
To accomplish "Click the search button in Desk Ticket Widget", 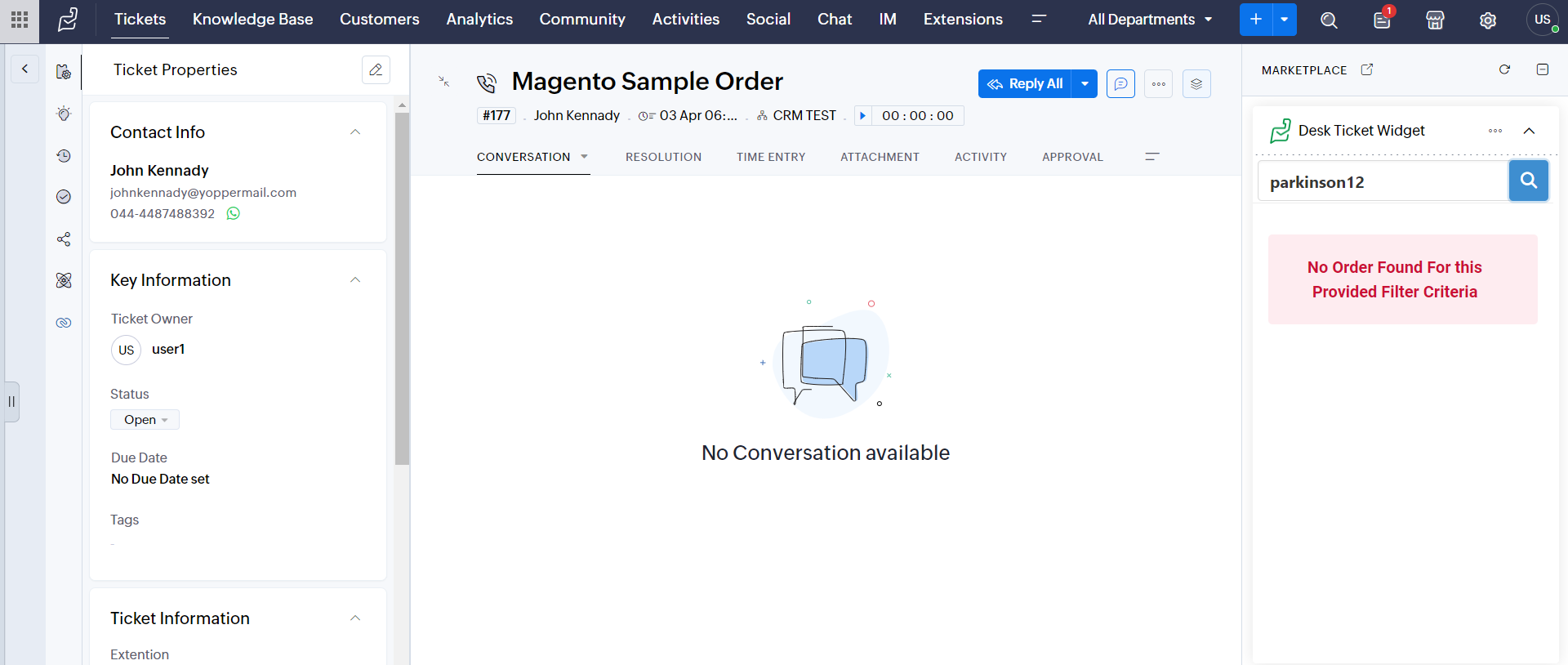I will tap(1528, 181).
